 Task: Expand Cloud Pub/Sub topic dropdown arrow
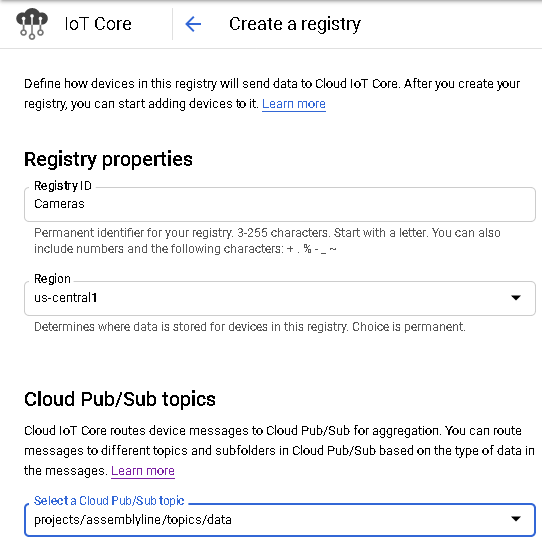click(516, 519)
